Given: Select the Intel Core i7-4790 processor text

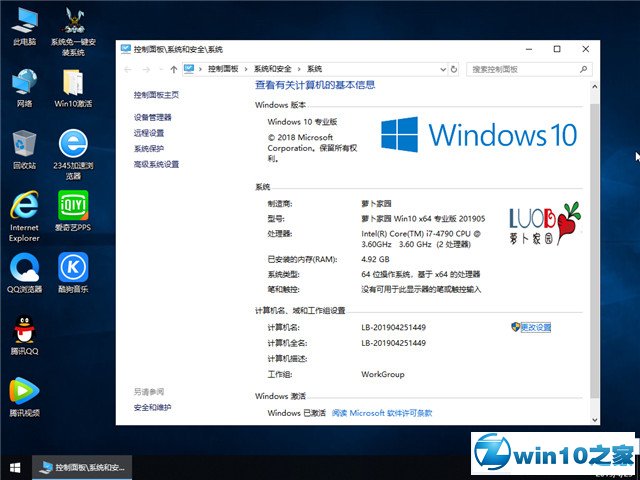Looking at the screenshot, I should pyautogui.click(x=421, y=239).
